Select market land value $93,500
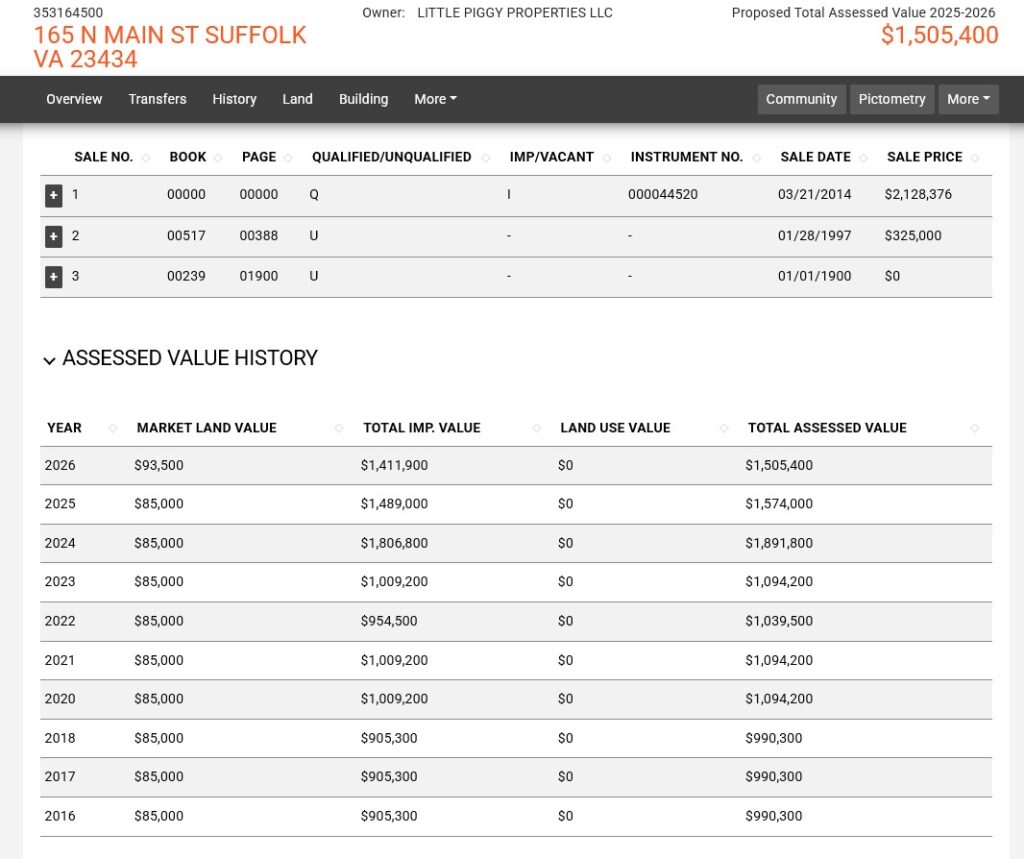The image size is (1024, 859). click(x=159, y=466)
